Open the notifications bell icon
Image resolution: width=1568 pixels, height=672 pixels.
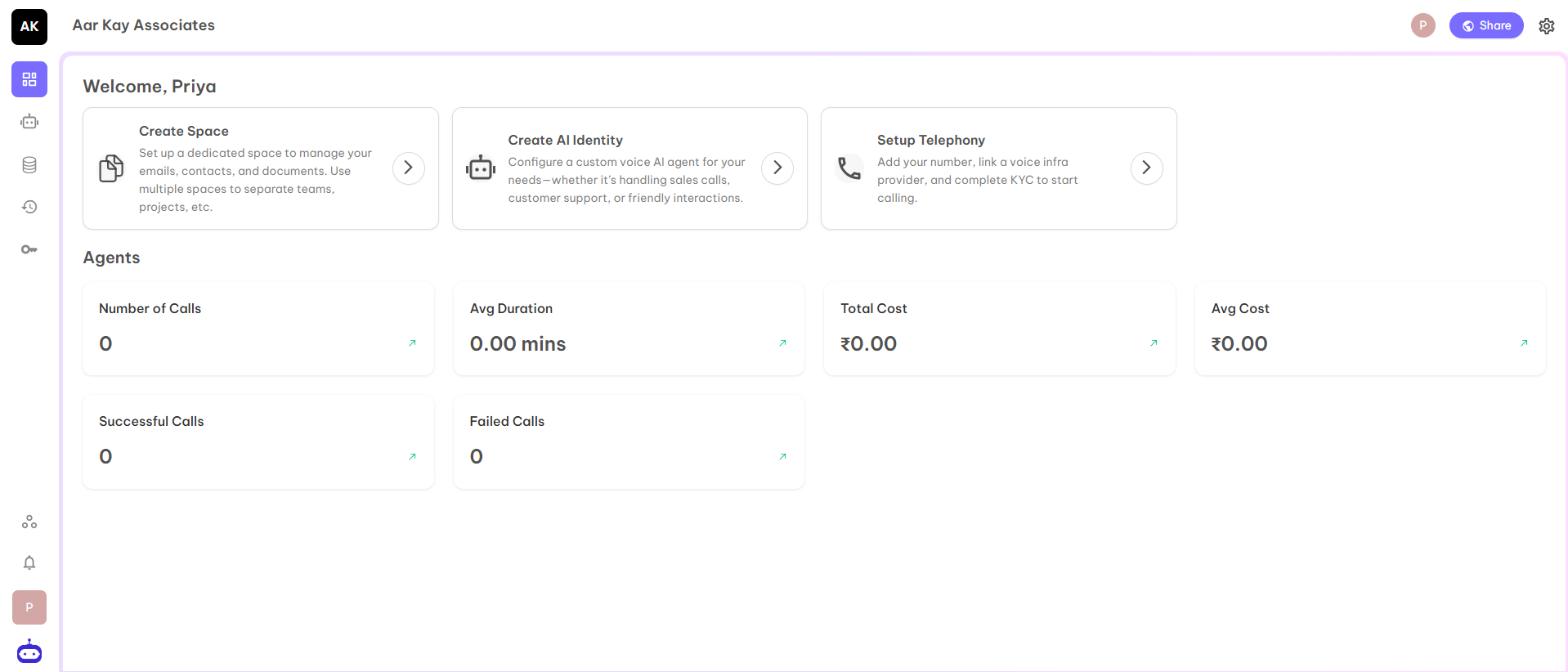(x=29, y=562)
